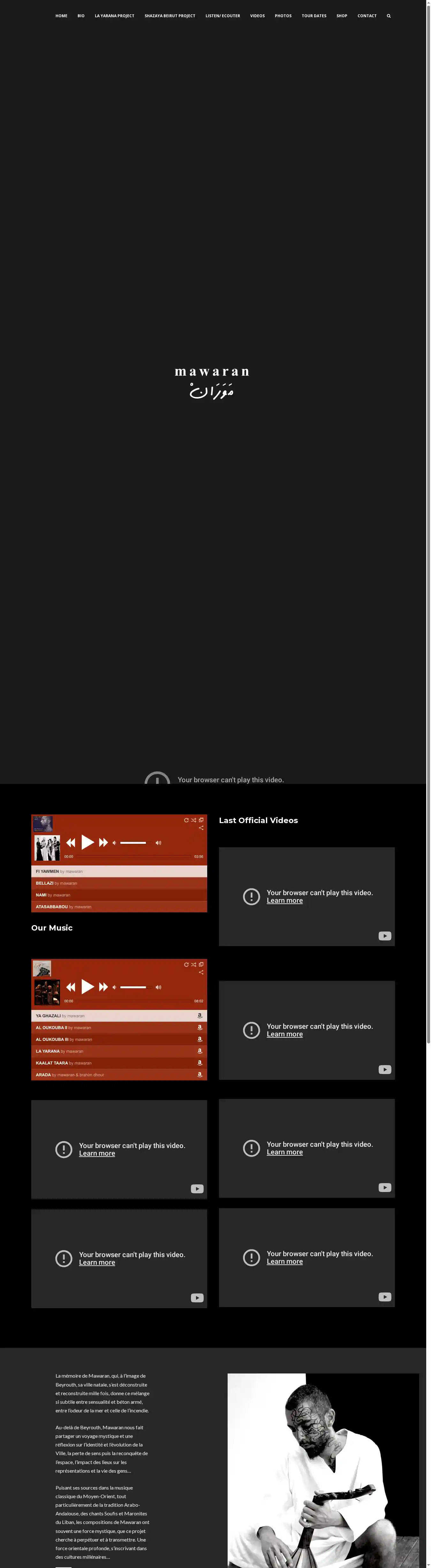Open the LA YARANA PROJECT menu item
Image resolution: width=431 pixels, height=1568 pixels.
coord(114,16)
